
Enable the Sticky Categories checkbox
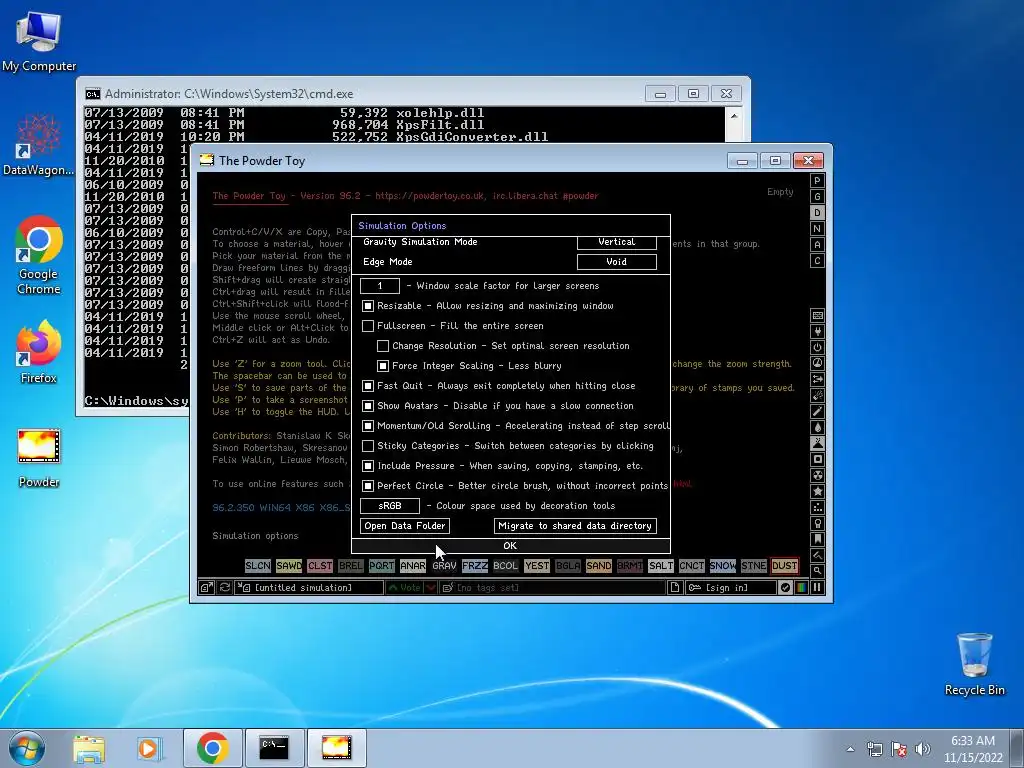368,446
